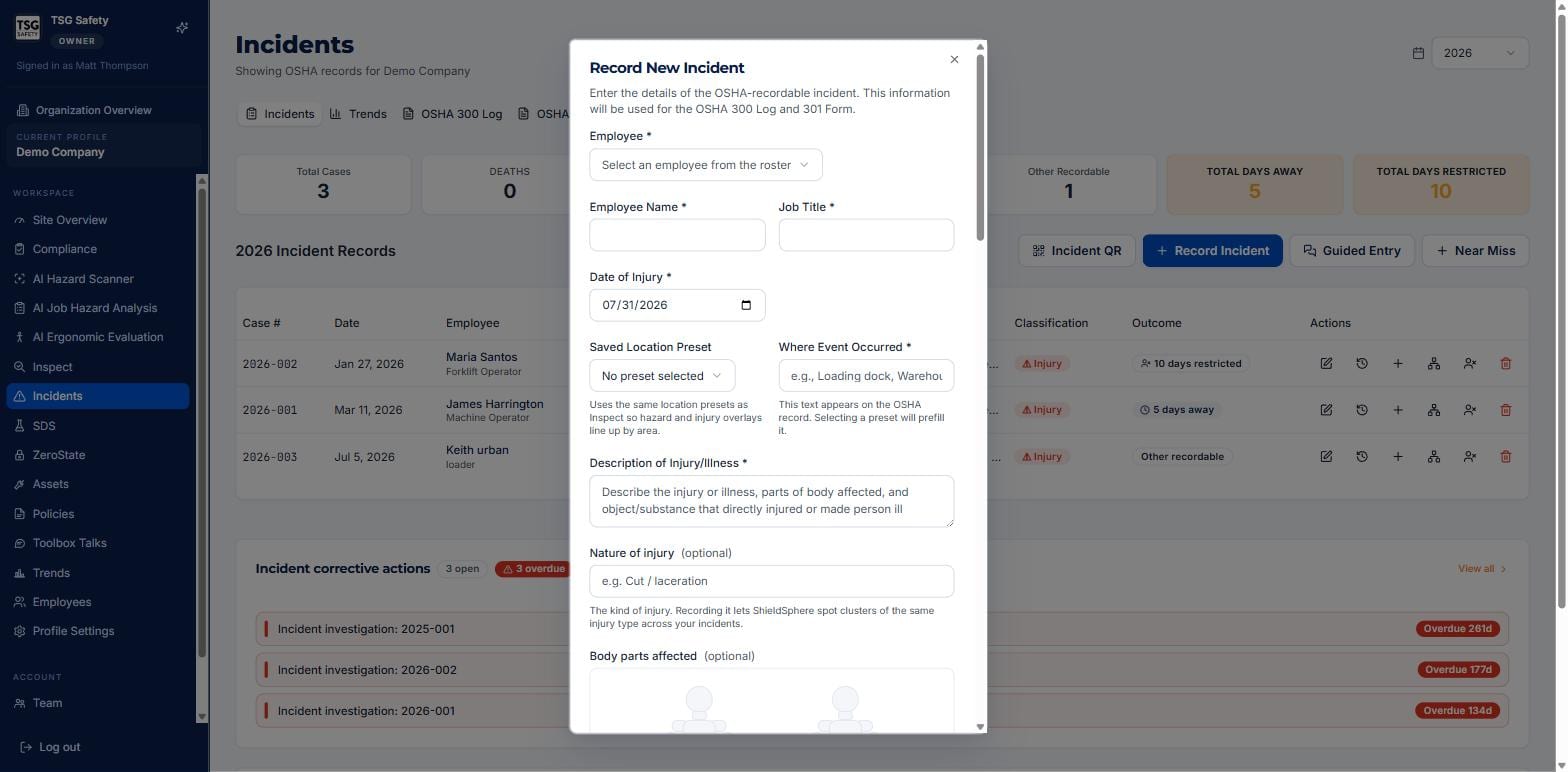
Task: Switch to the OSHA 300 Log tab
Action: coord(452,114)
